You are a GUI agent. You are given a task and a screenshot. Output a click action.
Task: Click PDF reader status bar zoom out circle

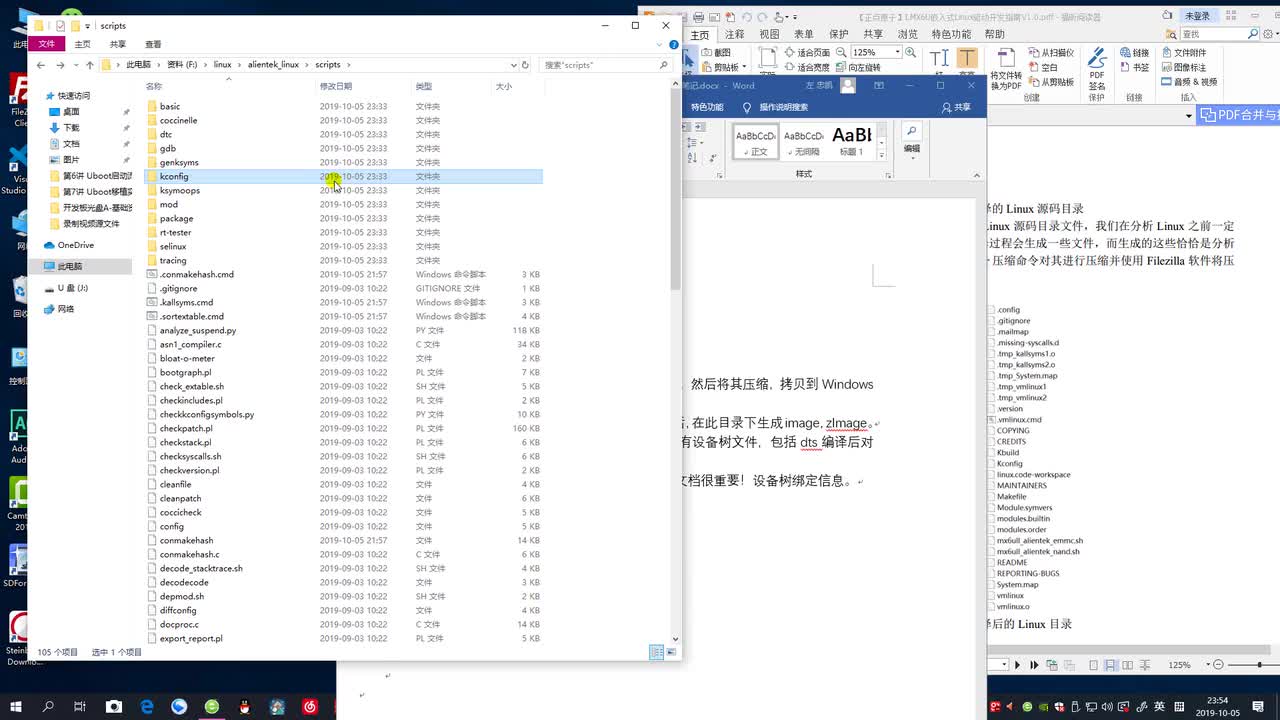click(x=1218, y=665)
